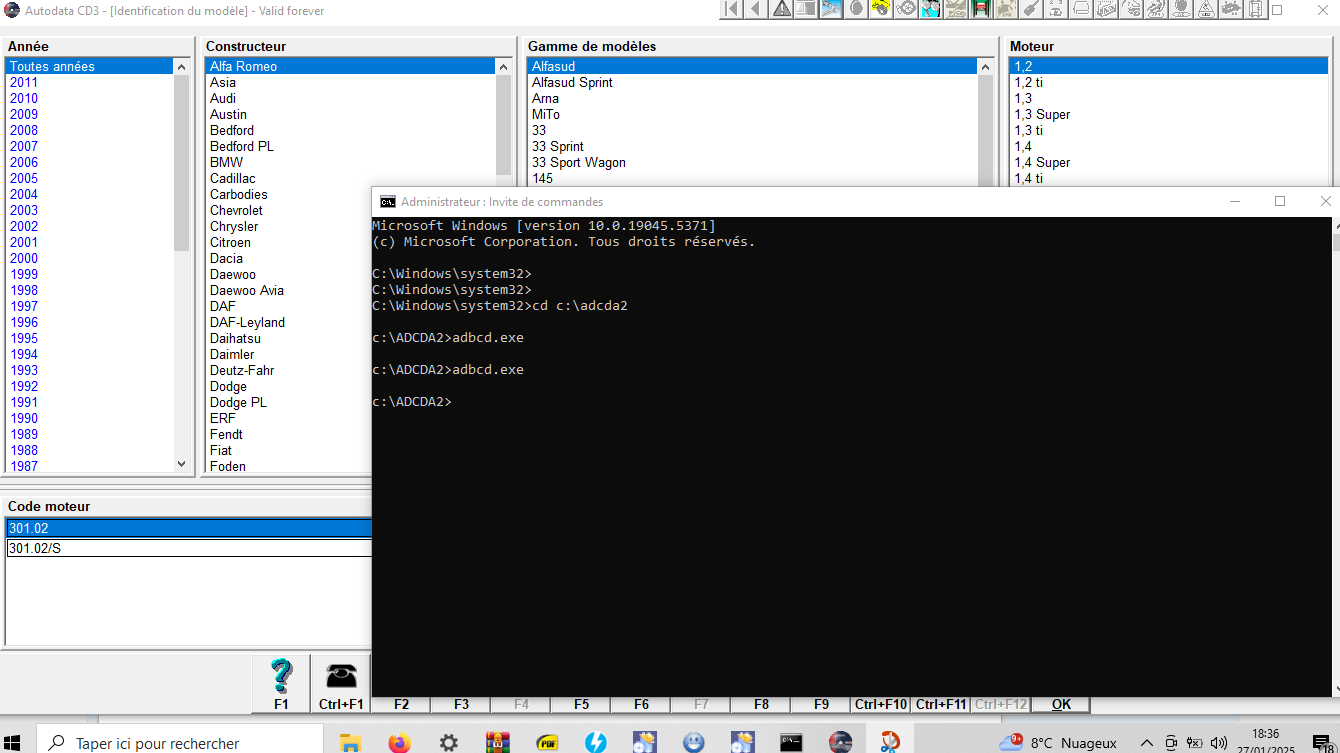This screenshot has height=753, width=1340.
Task: Open Windows Settings gear in taskbar
Action: pyautogui.click(x=448, y=742)
